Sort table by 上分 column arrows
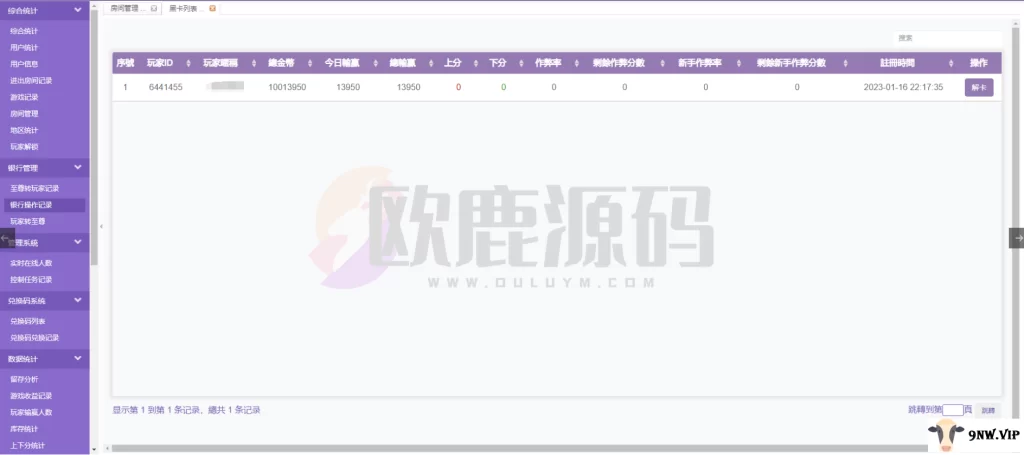1024x455 pixels. tap(475, 63)
